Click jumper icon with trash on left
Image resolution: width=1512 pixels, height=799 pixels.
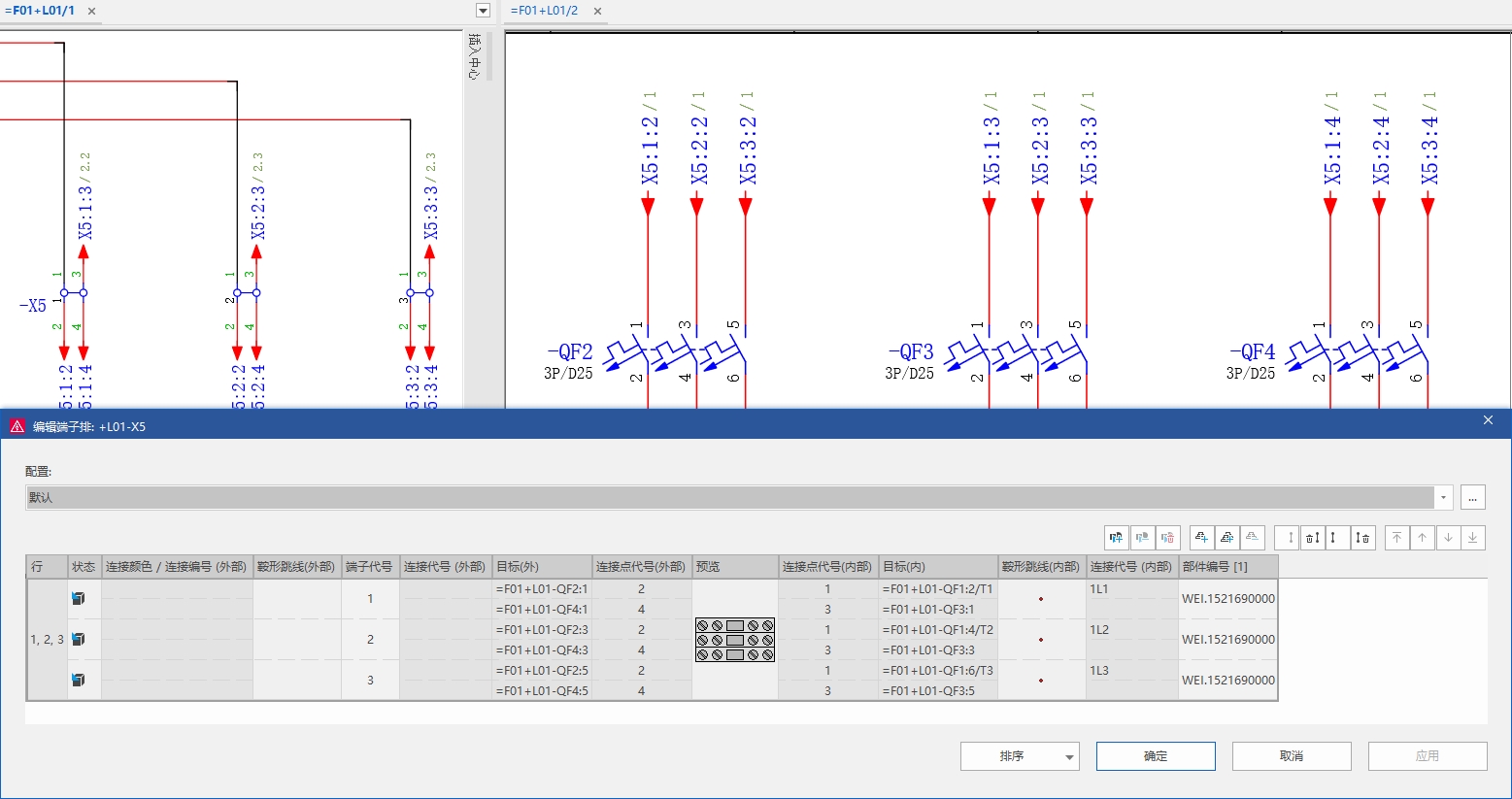[1312, 538]
